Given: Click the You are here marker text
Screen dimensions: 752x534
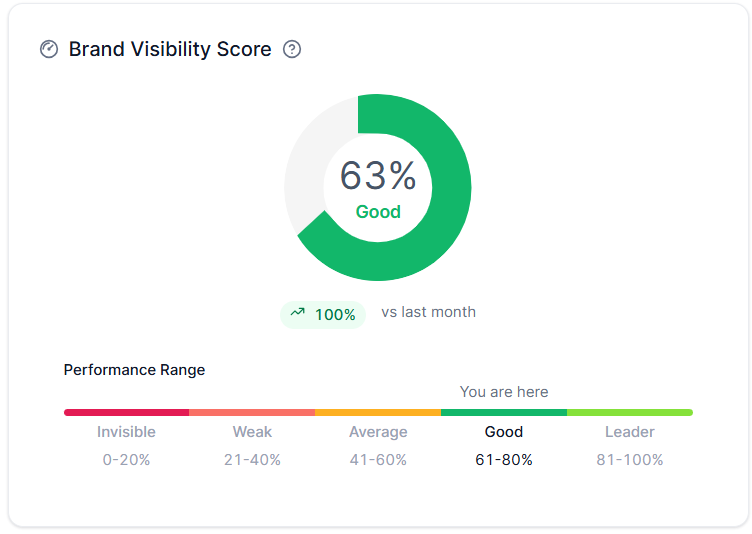Looking at the screenshot, I should tap(504, 392).
